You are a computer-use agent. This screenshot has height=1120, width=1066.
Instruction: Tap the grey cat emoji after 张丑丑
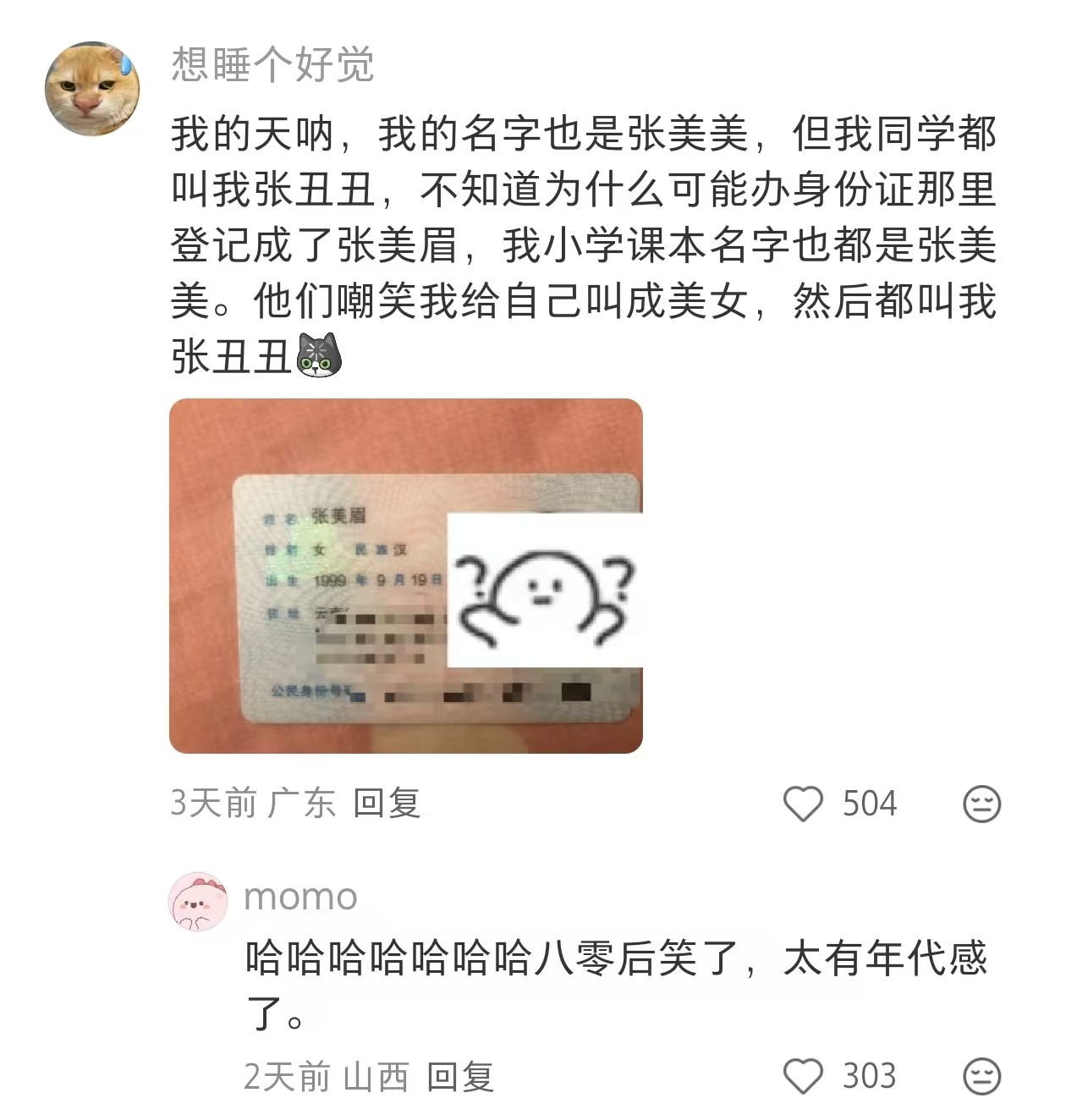(319, 355)
